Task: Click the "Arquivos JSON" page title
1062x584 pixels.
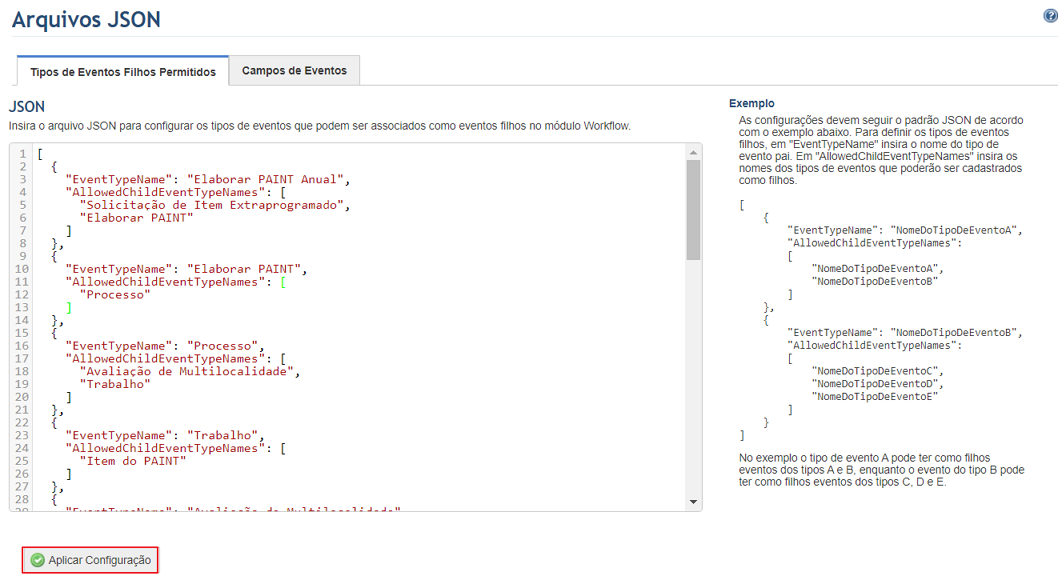Action: (x=86, y=20)
